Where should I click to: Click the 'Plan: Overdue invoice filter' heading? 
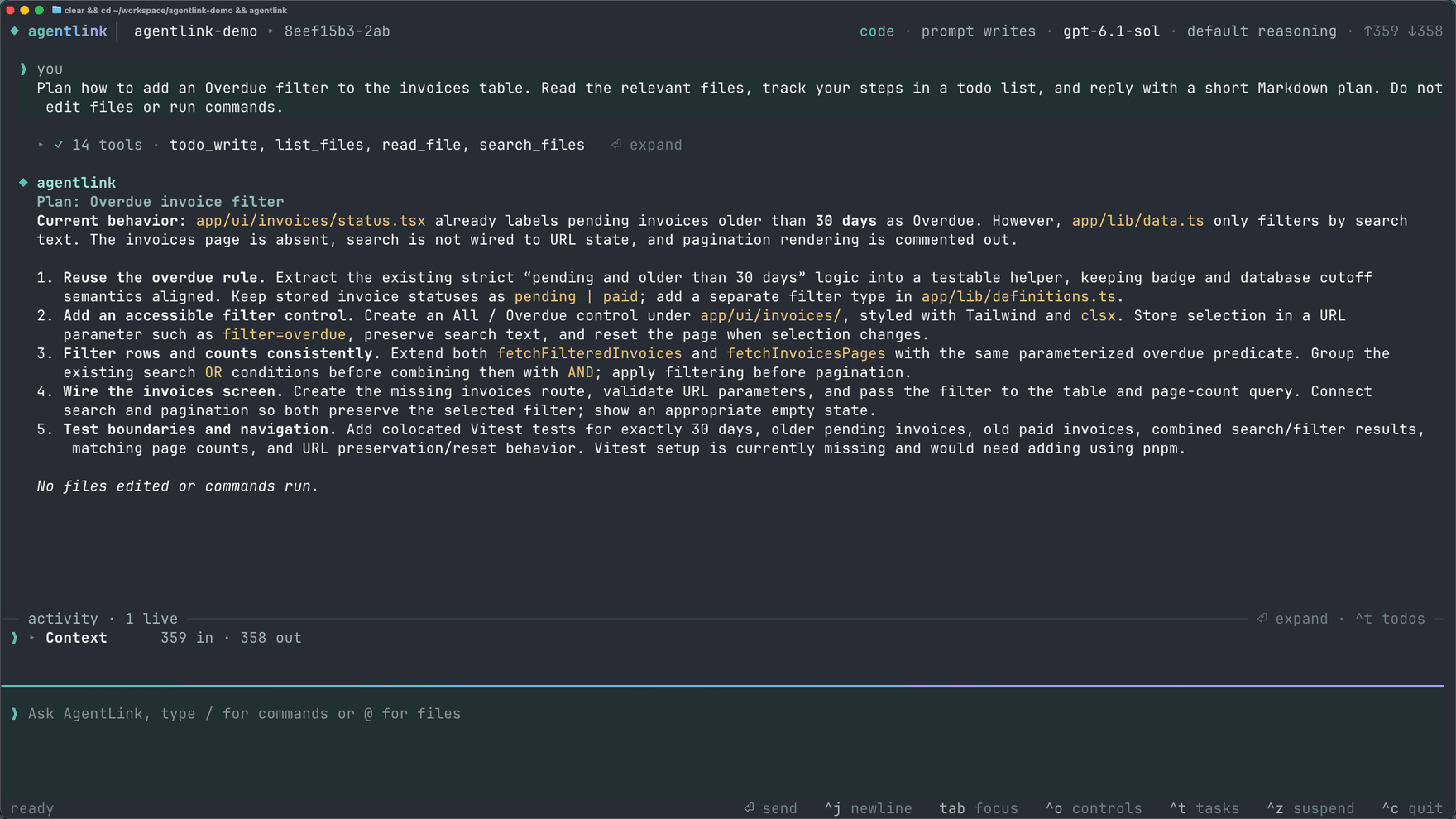160,202
